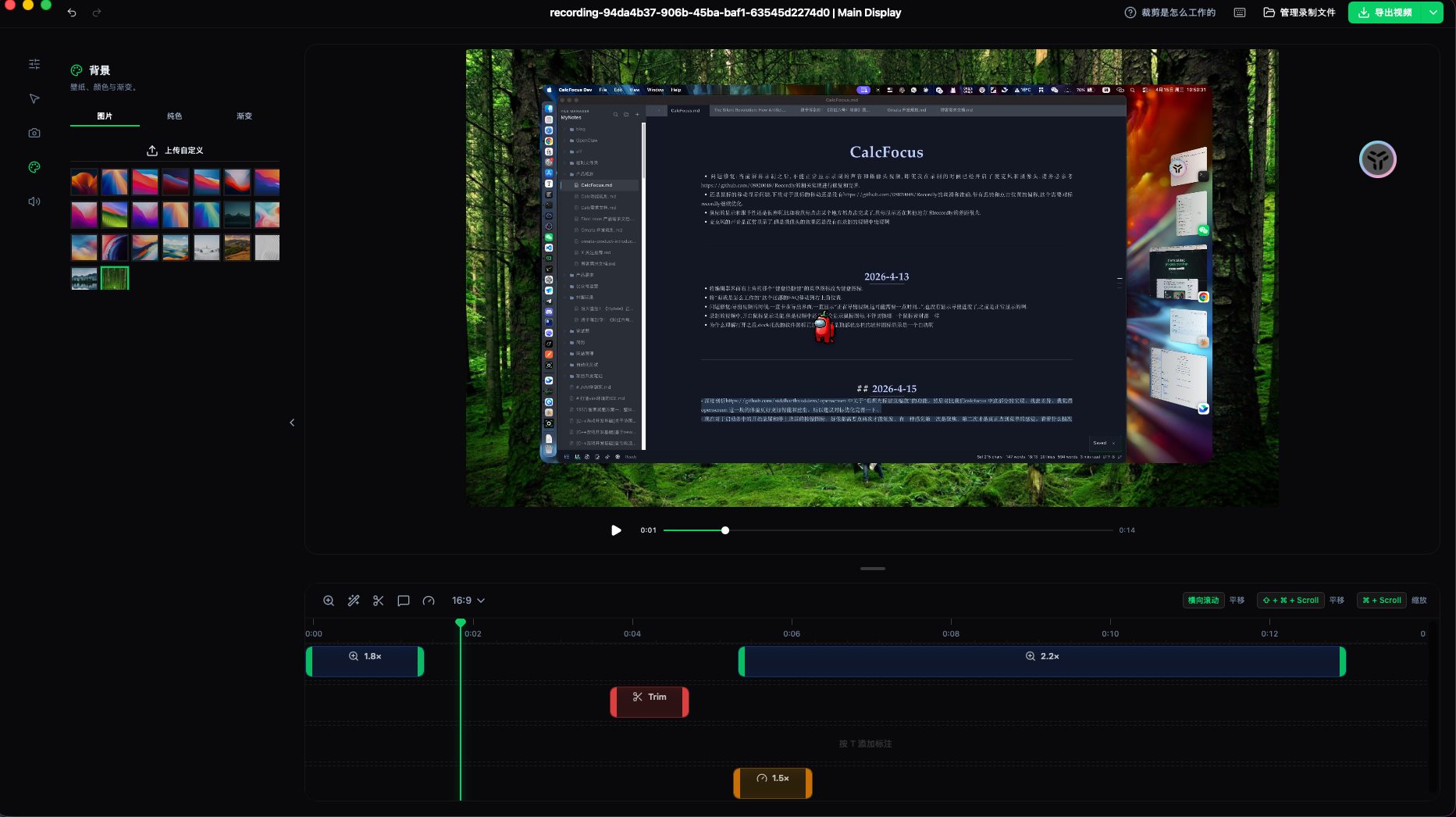1456x817 pixels.
Task: Open the camera settings sidebar tab
Action: point(34,133)
